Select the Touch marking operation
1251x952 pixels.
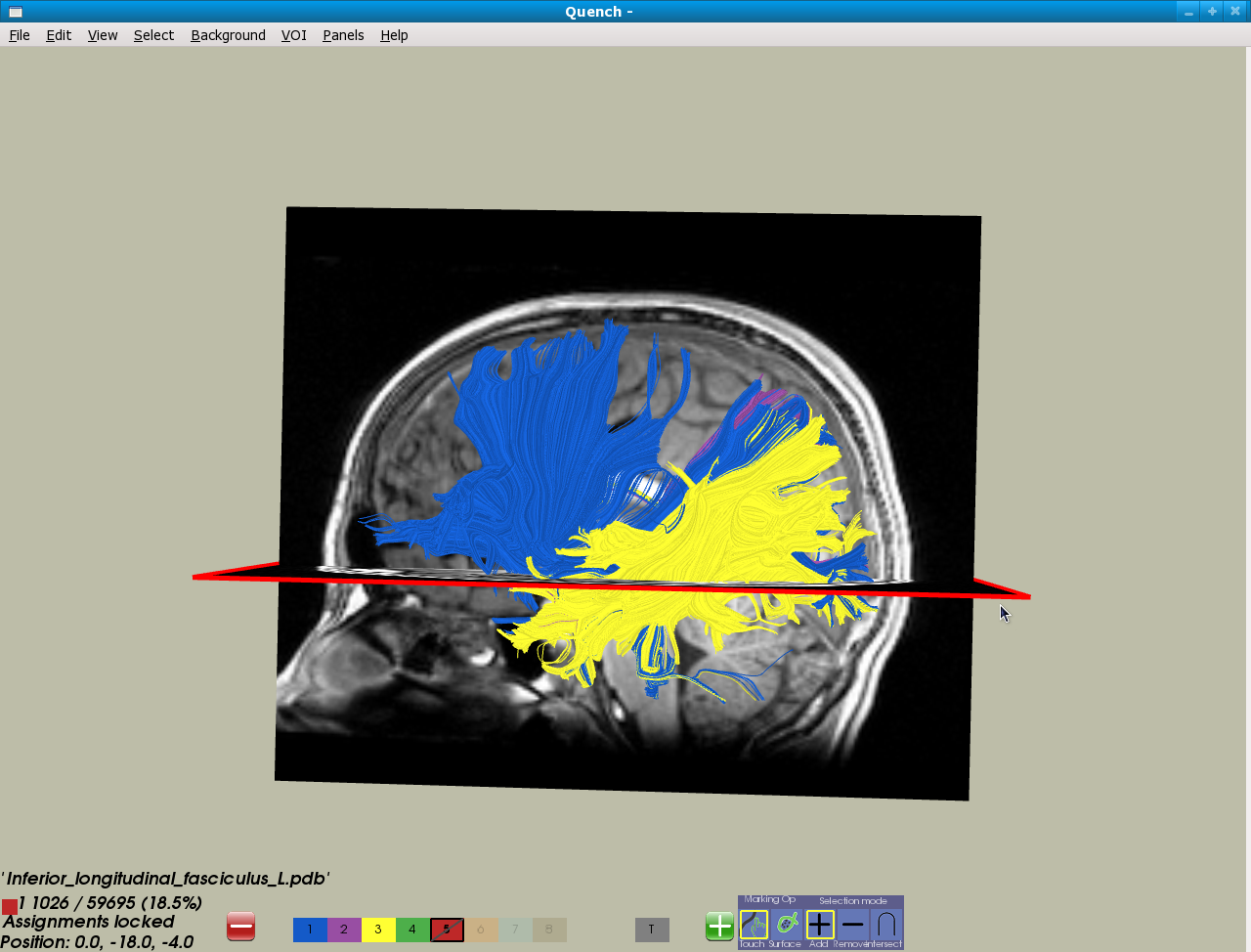pos(754,925)
